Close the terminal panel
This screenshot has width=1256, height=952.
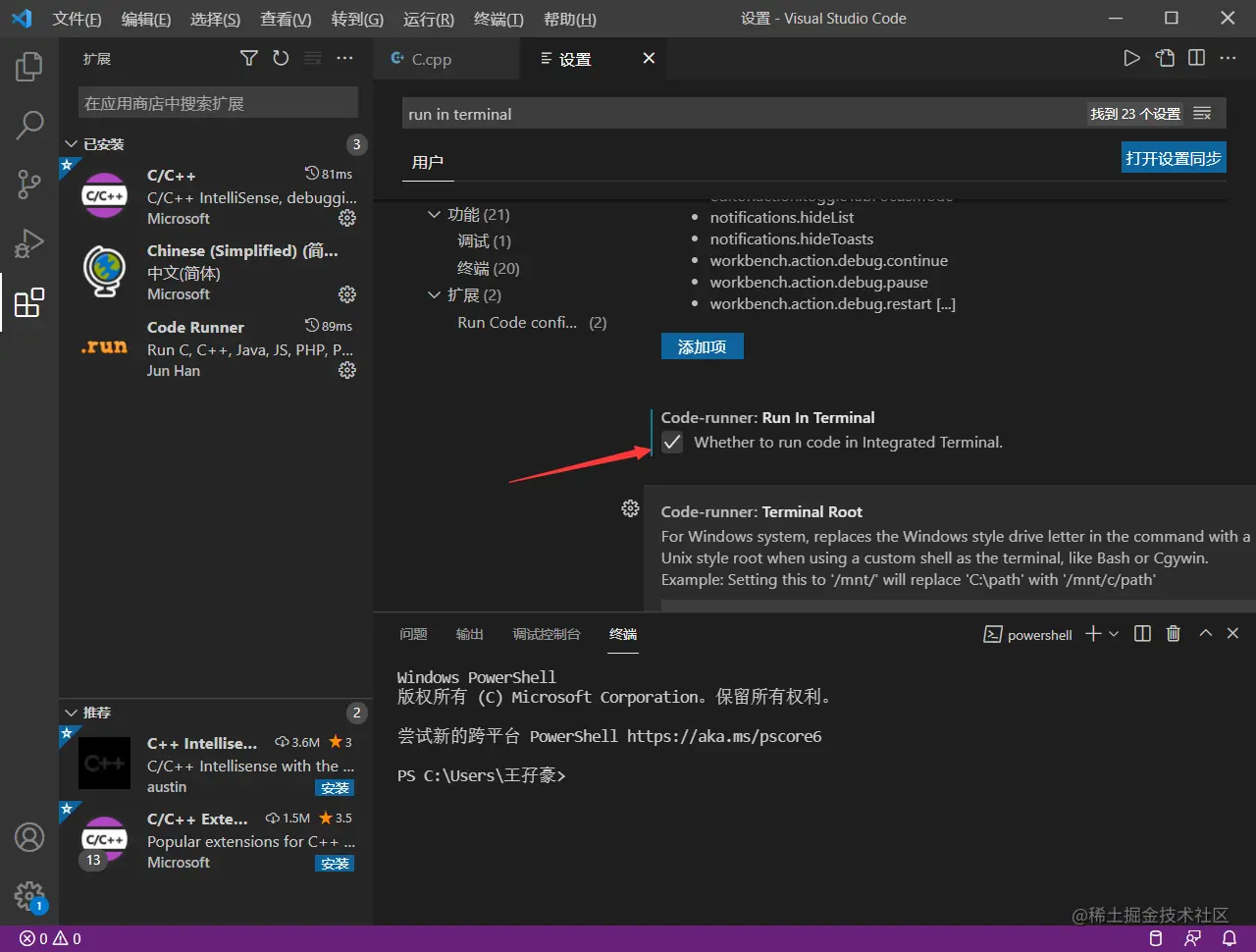pyautogui.click(x=1233, y=634)
